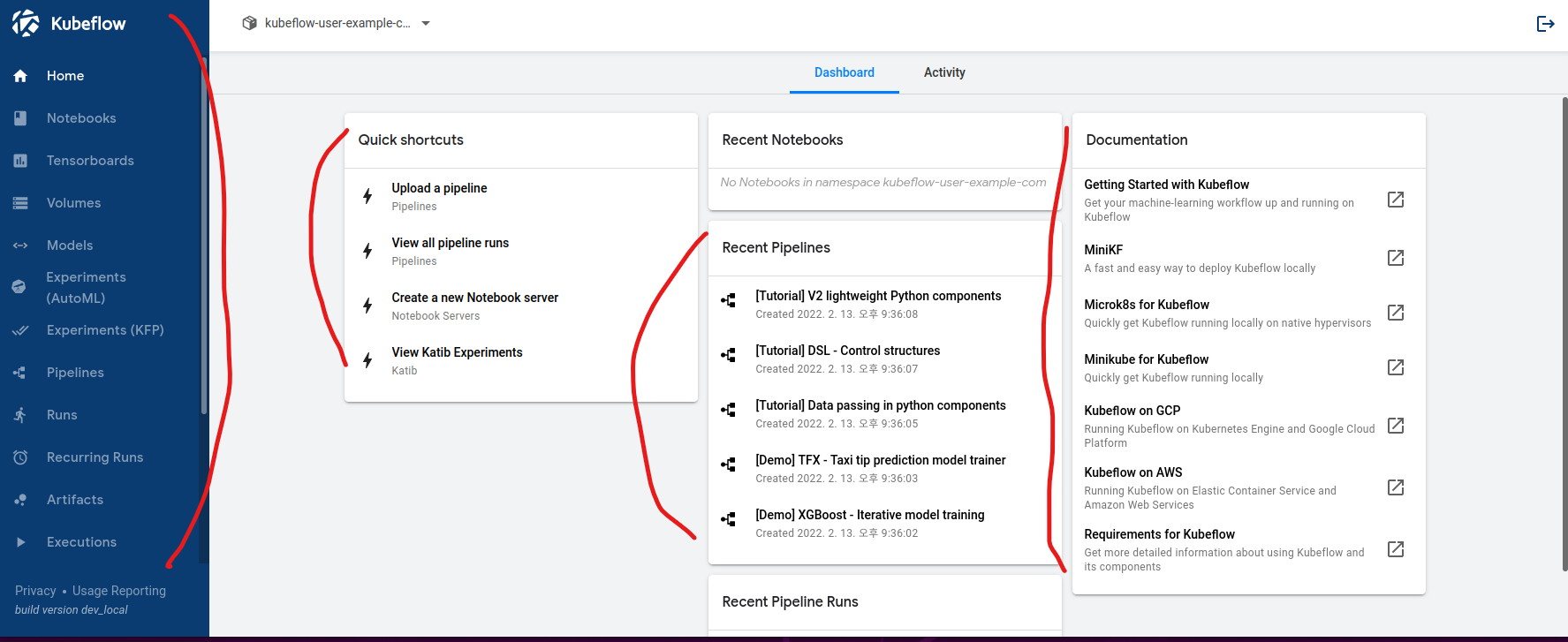Click lightning icon beside View all pipeline runs
The width and height of the screenshot is (1568, 642).
coord(367,251)
